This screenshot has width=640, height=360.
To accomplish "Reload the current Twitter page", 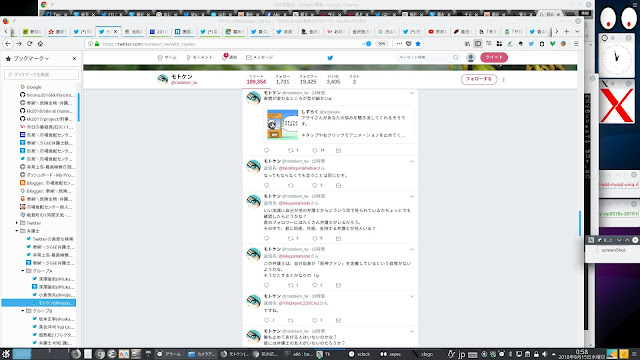I will 29,44.
